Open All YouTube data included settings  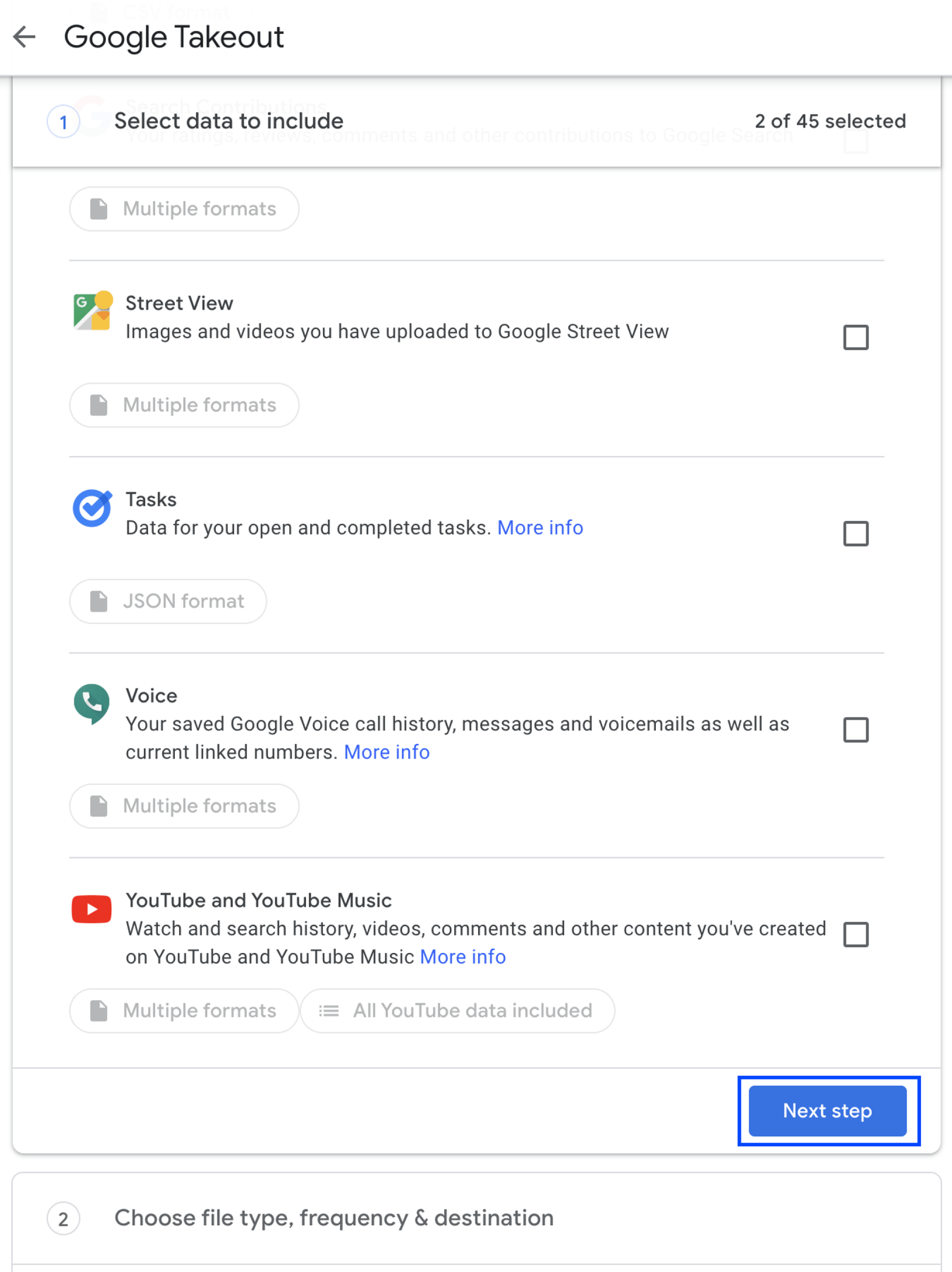(x=456, y=1011)
